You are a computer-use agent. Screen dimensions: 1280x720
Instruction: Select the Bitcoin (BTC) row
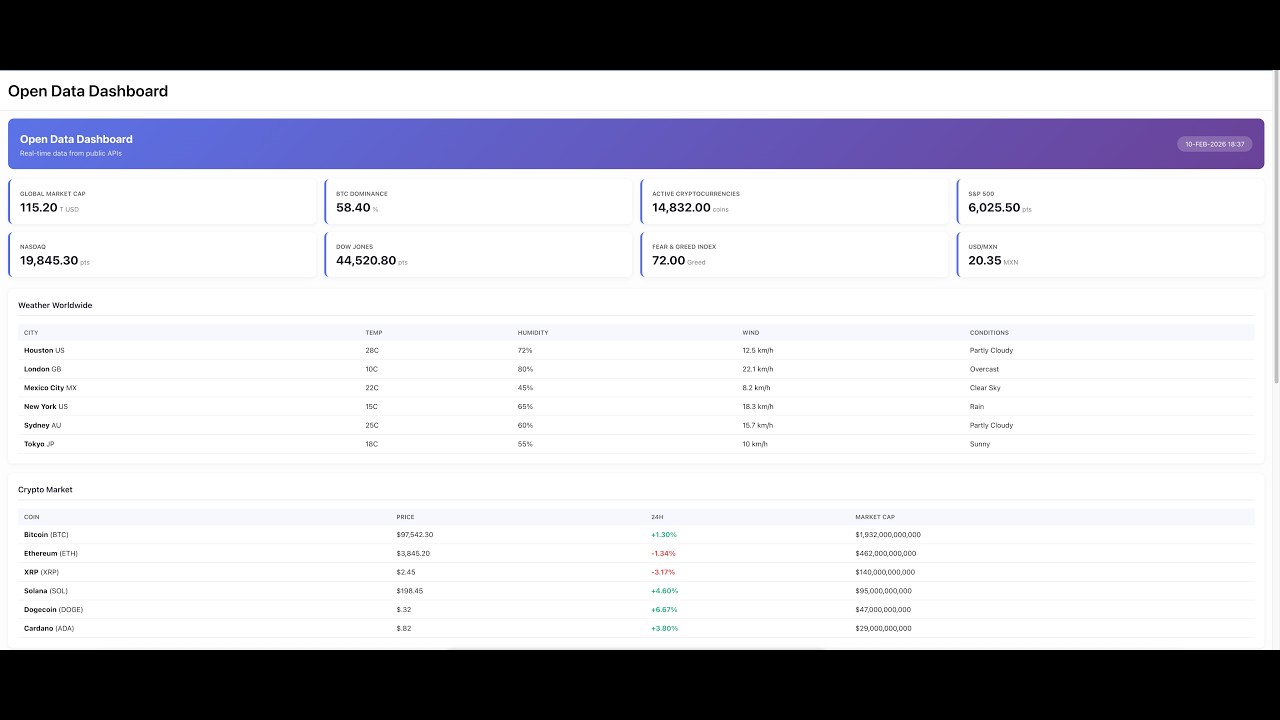636,535
